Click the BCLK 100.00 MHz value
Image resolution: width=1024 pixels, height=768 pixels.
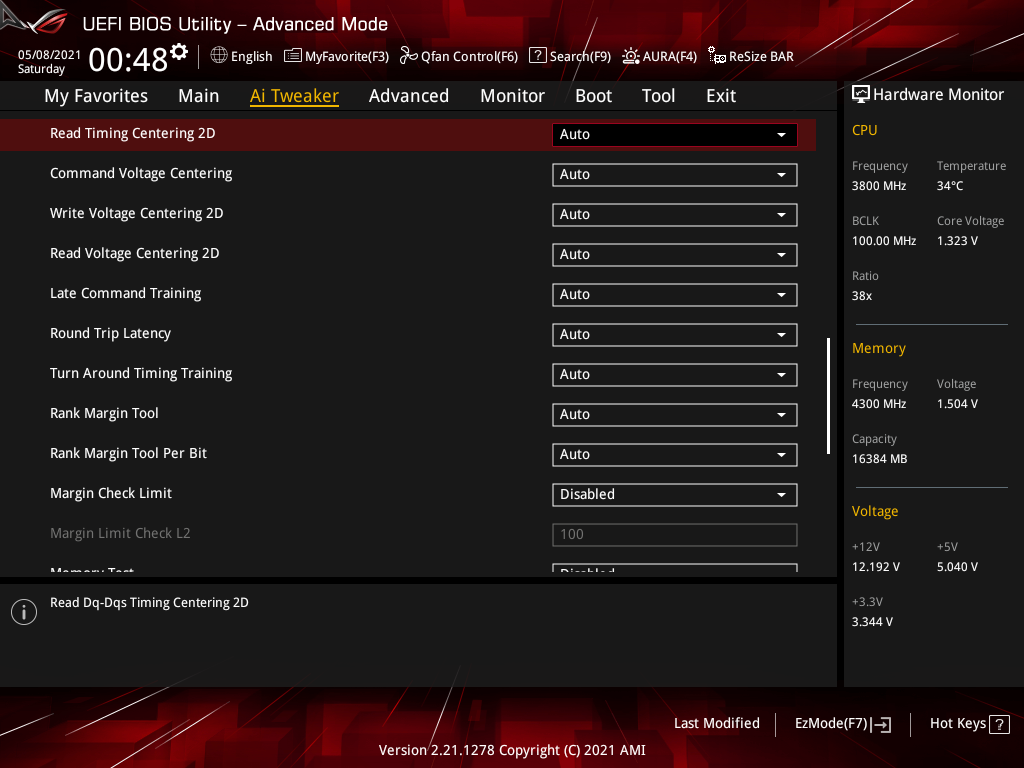point(884,241)
